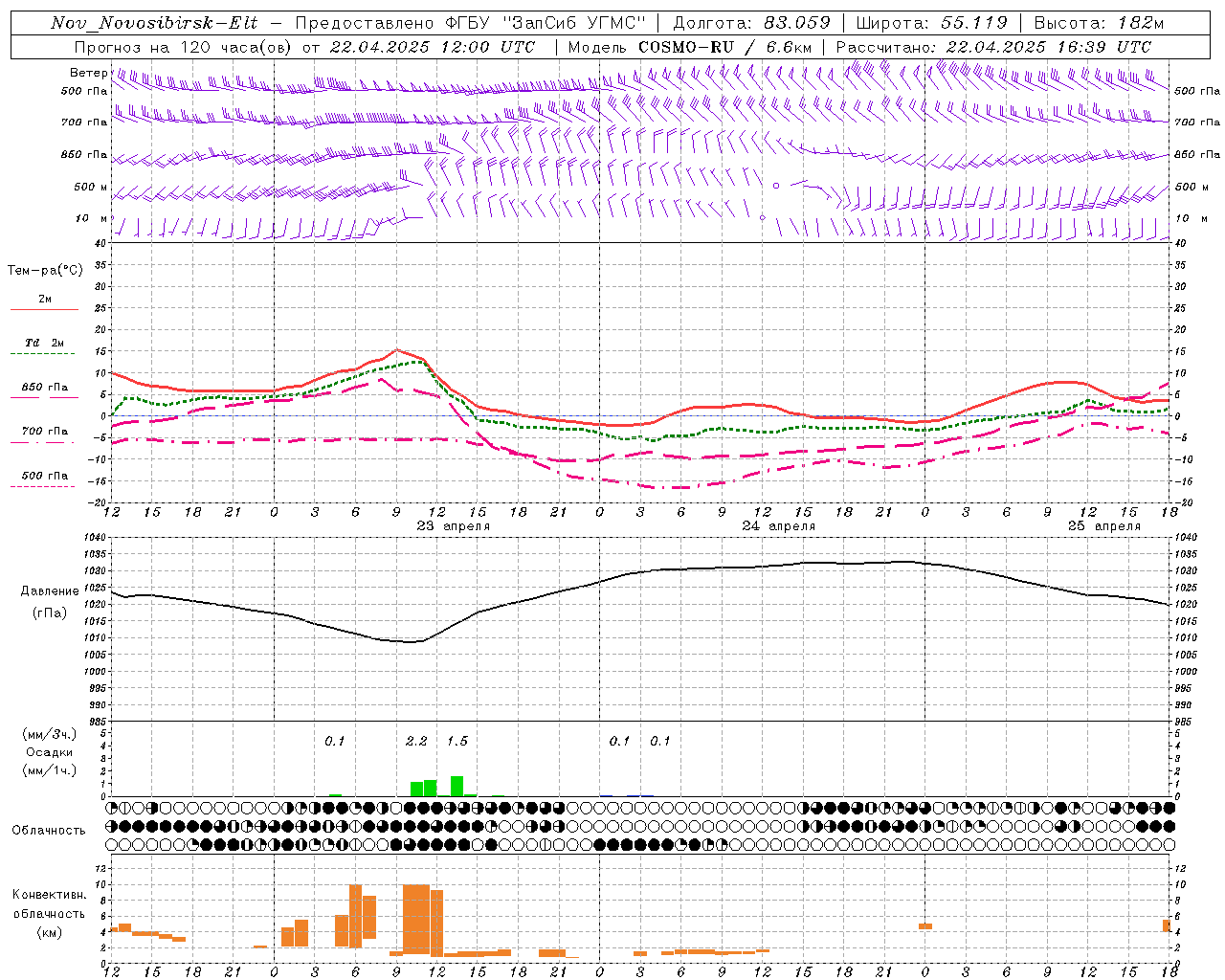The image size is (1225, 980).
Task: Click the 500 гПа label in the temperature legend
Action: point(45,476)
